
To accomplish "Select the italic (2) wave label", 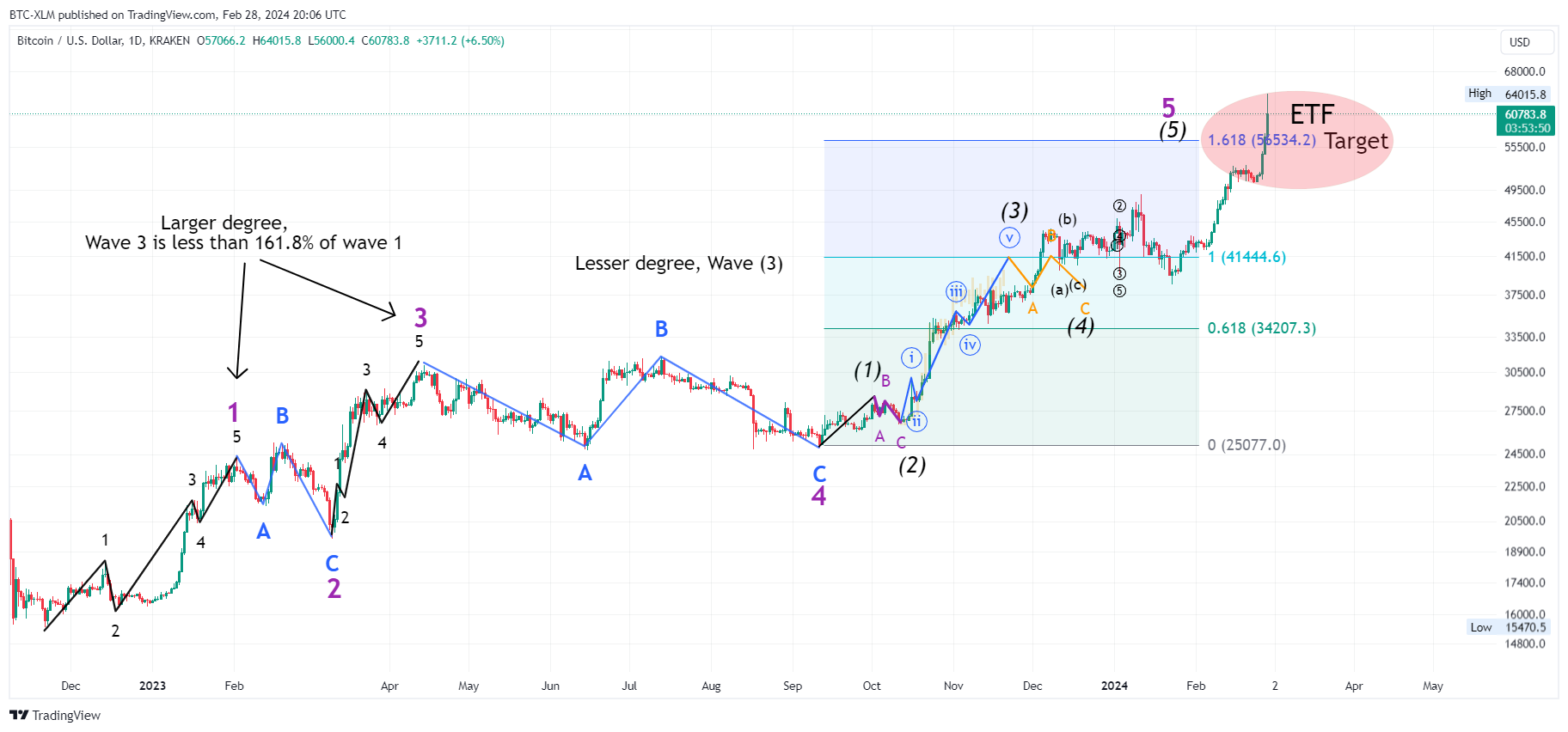I will [912, 465].
